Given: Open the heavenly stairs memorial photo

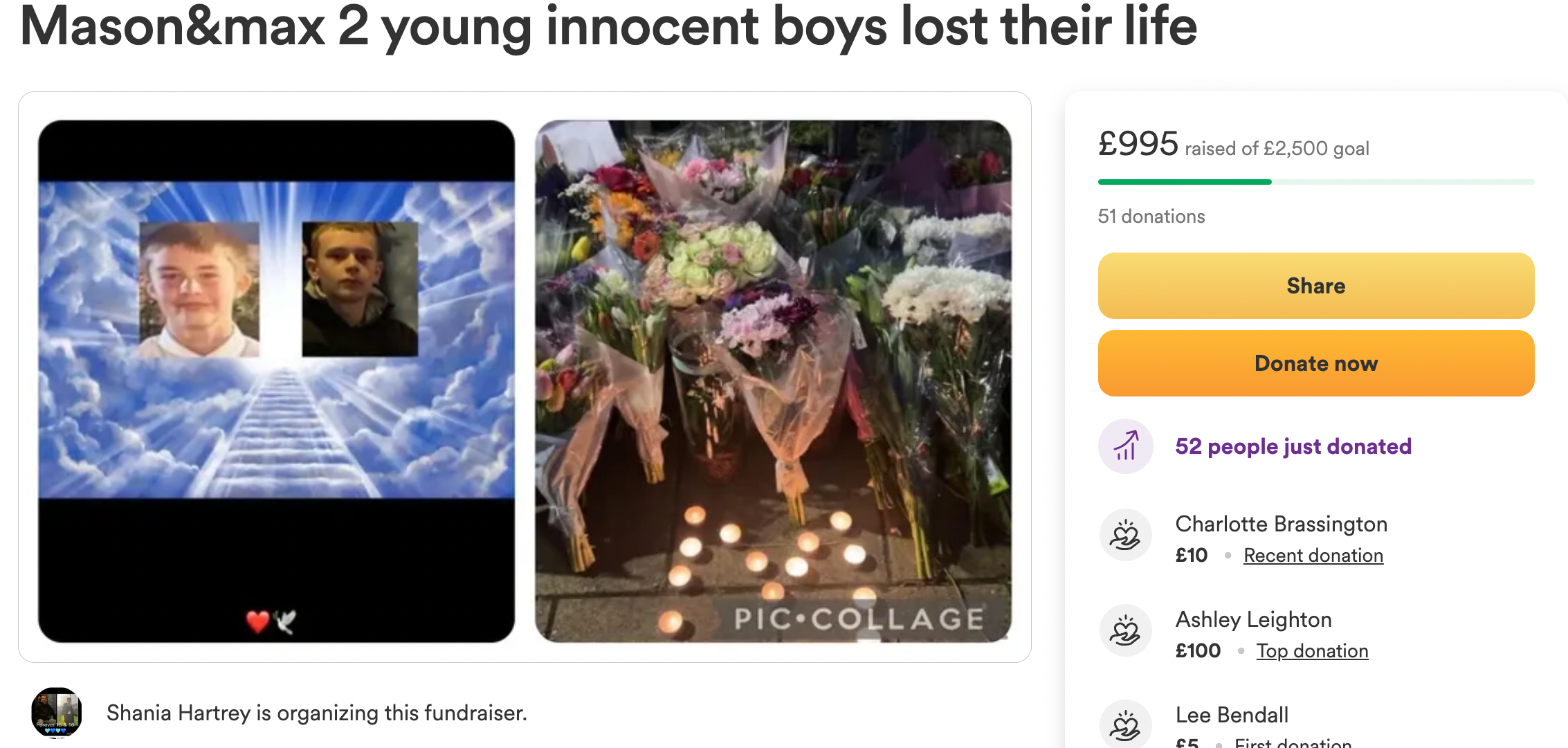Looking at the screenshot, I should pos(276,381).
